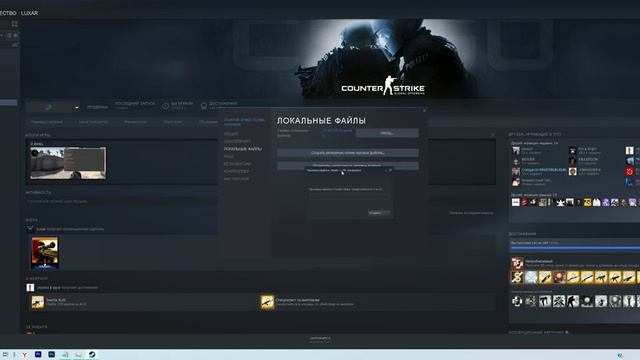This screenshot has width=640, height=360.
Task: Cancel the file validation in the small dialog
Action: tap(378, 213)
